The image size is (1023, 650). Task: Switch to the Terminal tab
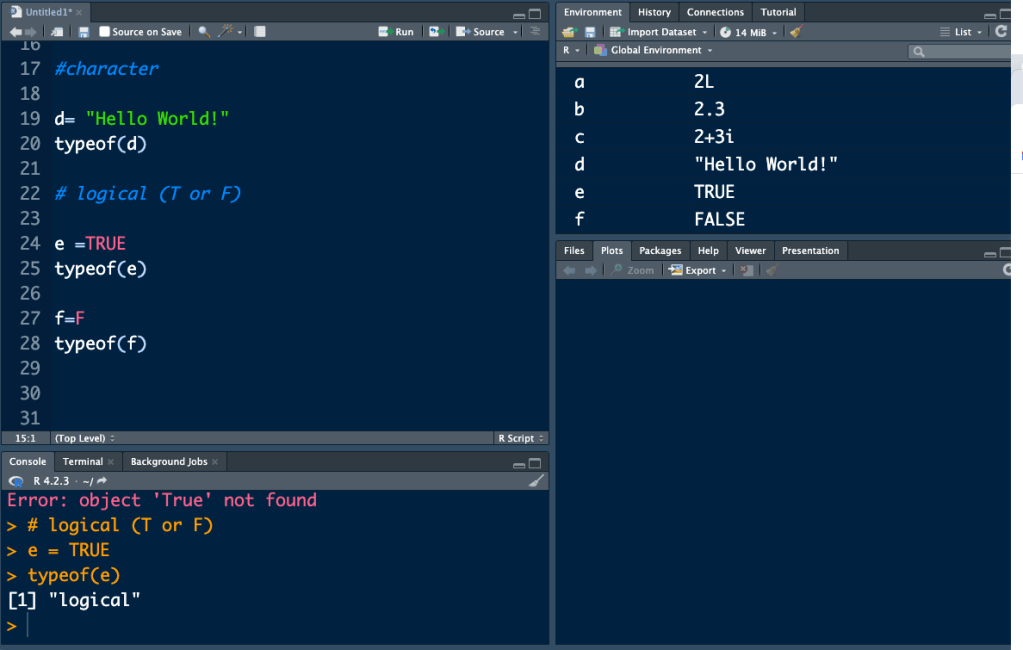82,461
